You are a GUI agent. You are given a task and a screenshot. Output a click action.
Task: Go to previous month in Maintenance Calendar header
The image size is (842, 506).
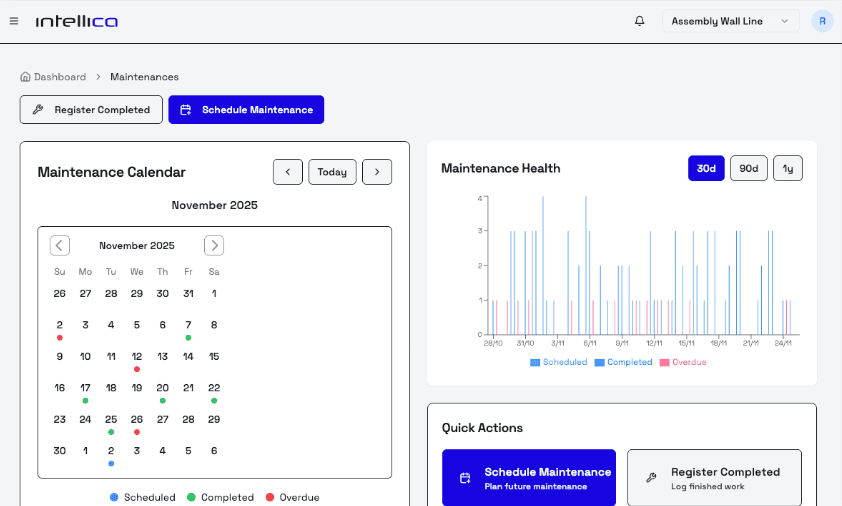tap(287, 172)
